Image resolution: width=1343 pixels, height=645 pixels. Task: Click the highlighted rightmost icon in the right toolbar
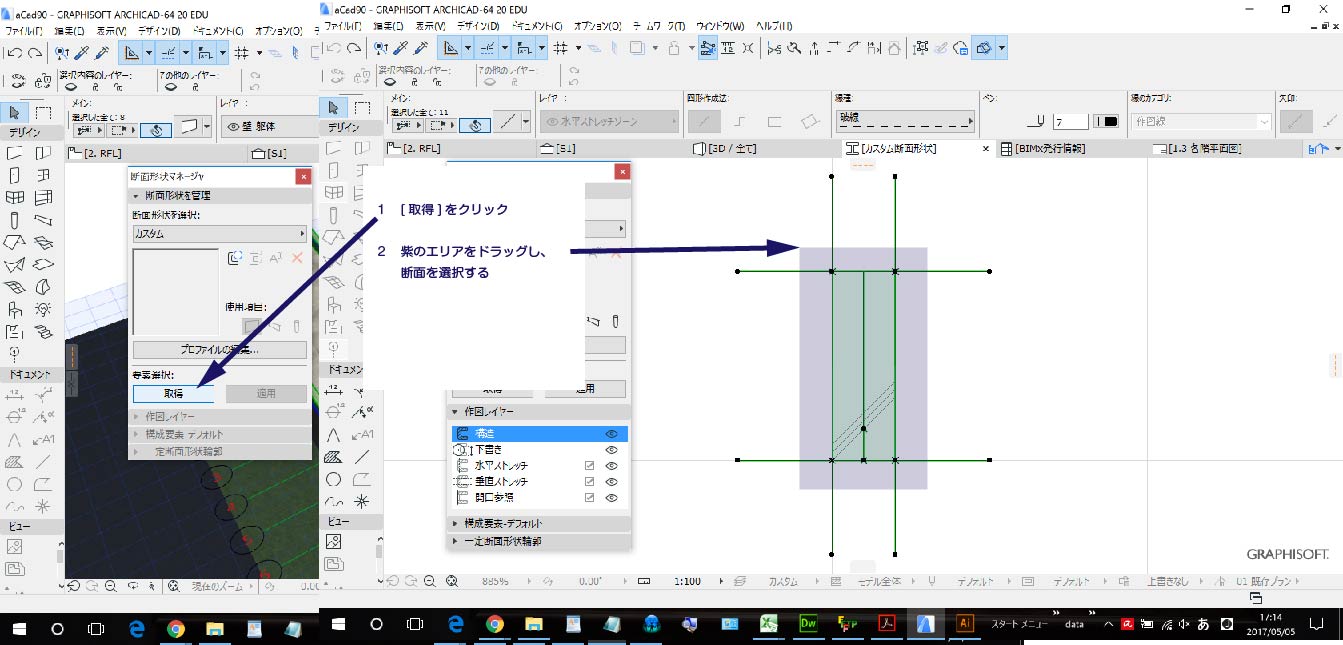983,47
